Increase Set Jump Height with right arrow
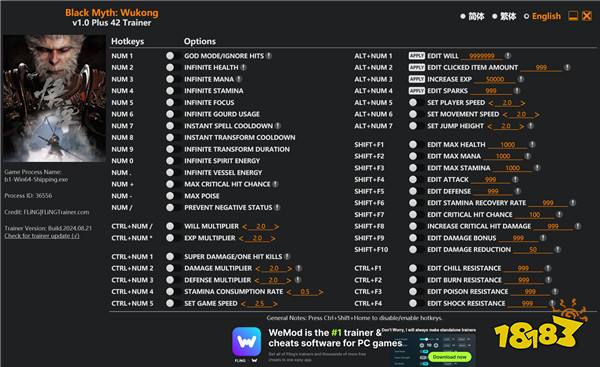The width and height of the screenshot is (600, 367). (x=522, y=126)
